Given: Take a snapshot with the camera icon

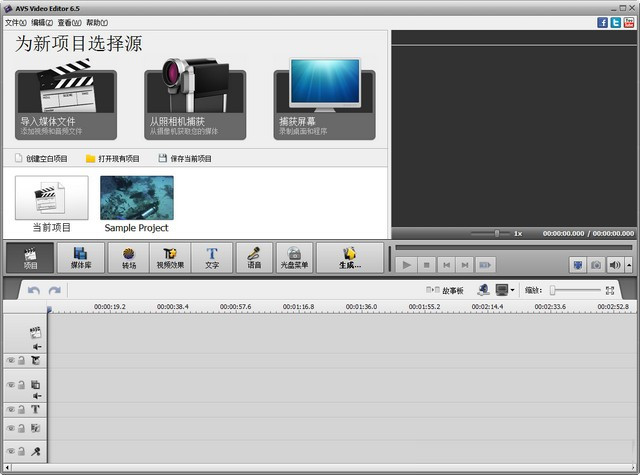Looking at the screenshot, I should 595,265.
